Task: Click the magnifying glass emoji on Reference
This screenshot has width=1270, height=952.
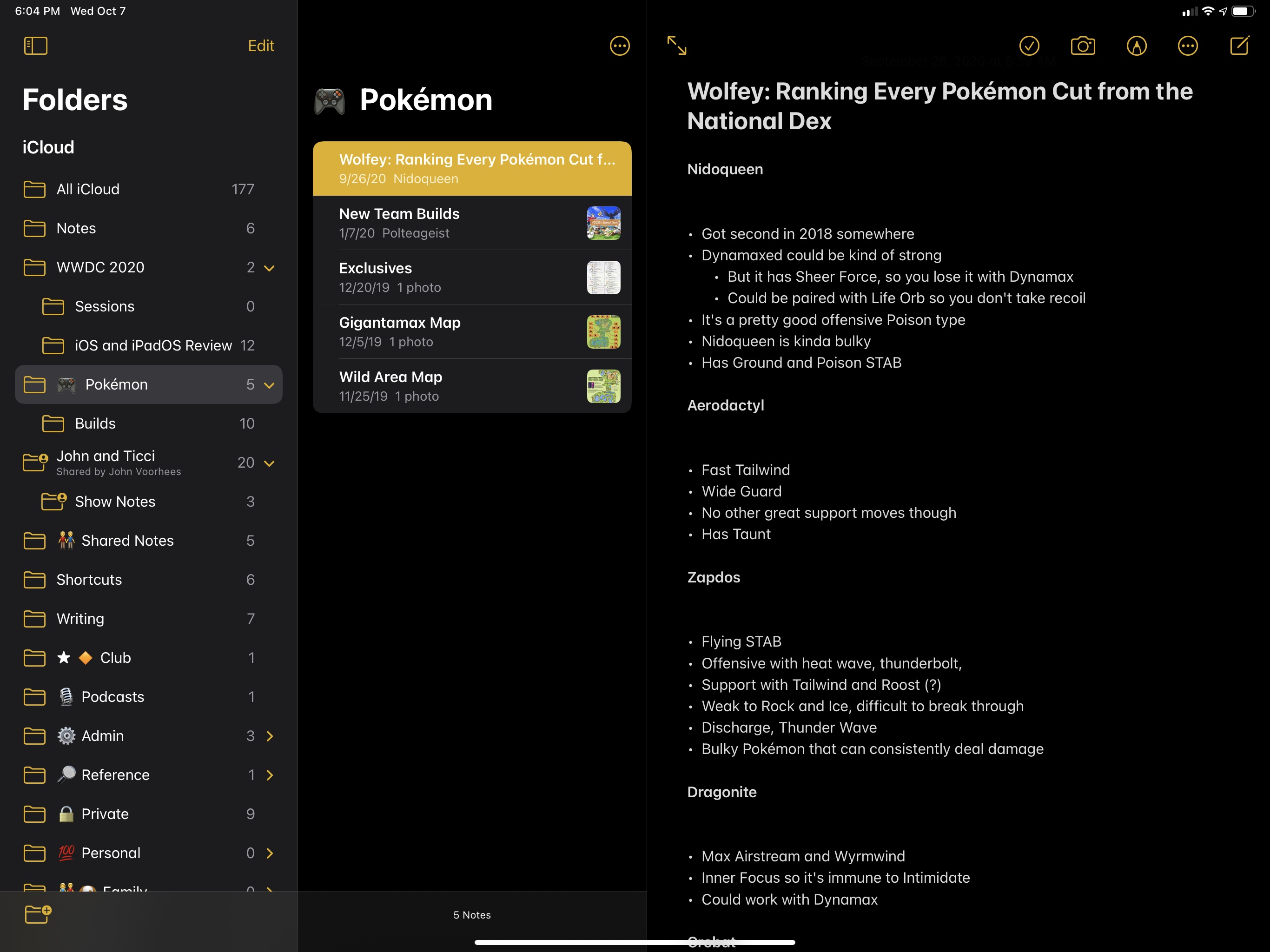Action: pyautogui.click(x=66, y=774)
